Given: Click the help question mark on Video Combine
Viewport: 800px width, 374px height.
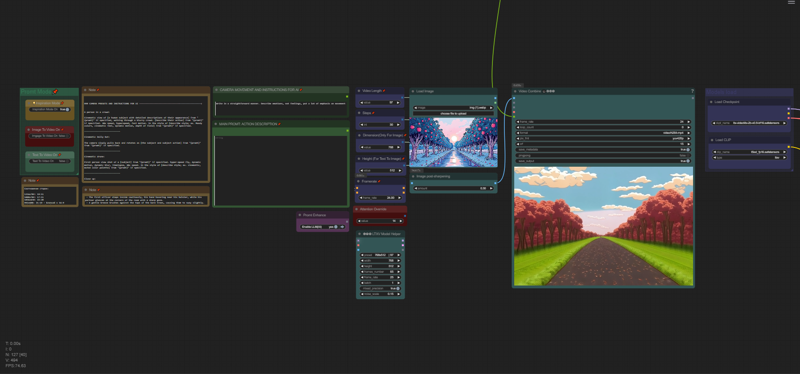Looking at the screenshot, I should pos(692,91).
